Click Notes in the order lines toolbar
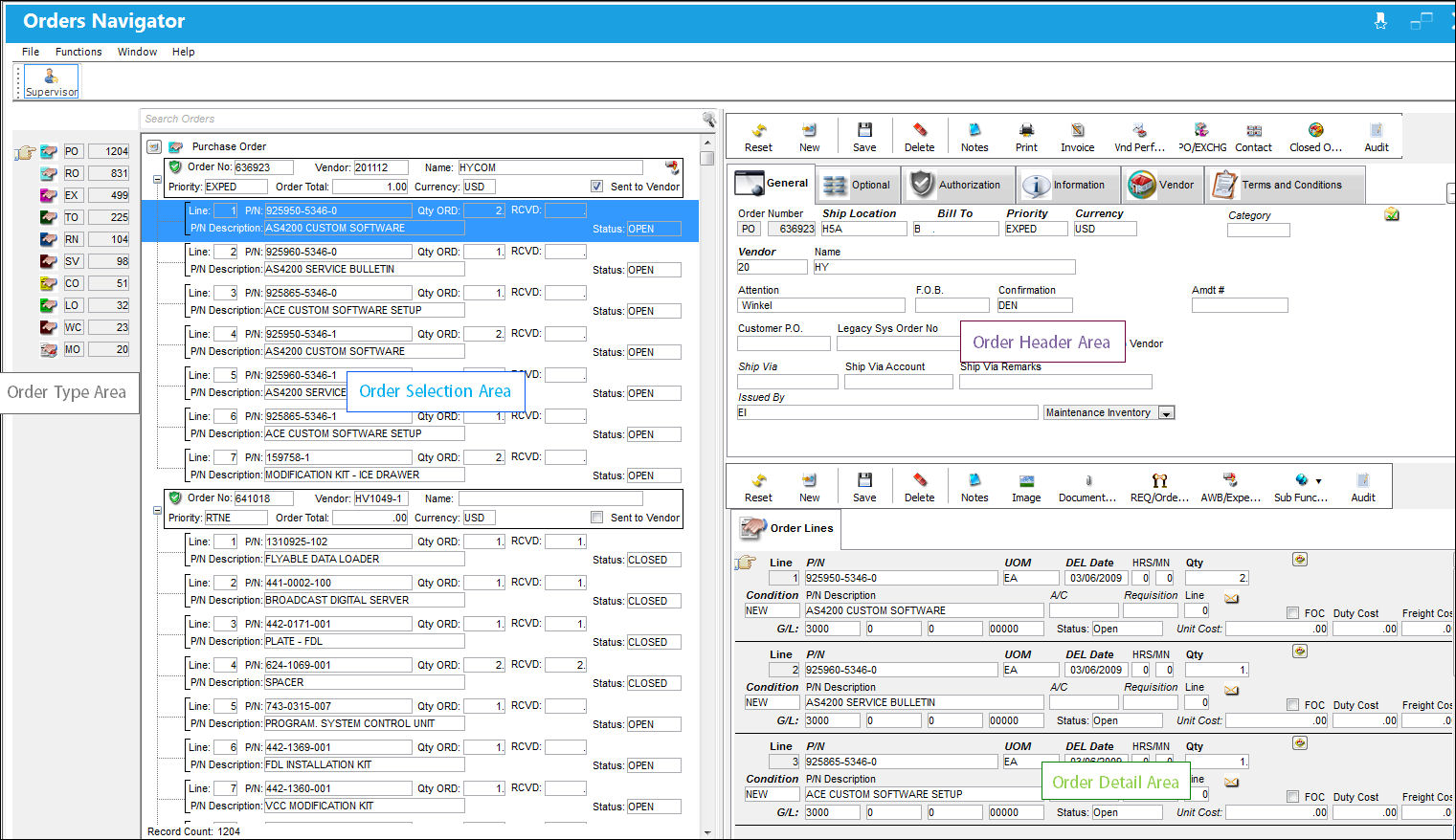The image size is (1456, 840). pos(974,487)
